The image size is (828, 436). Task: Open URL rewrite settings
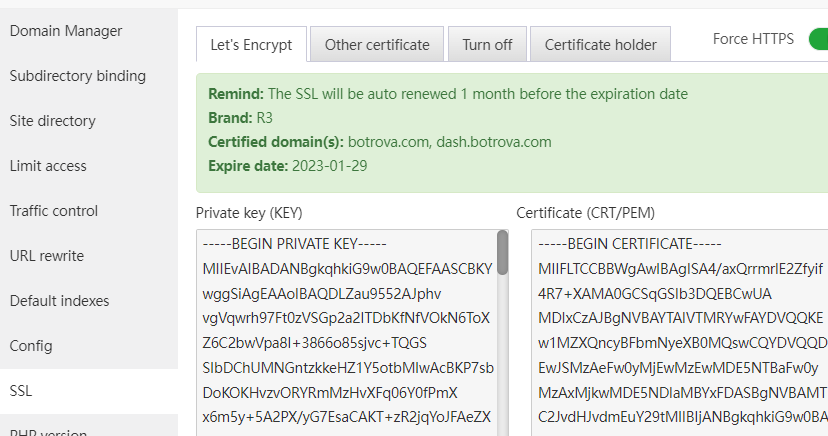point(47,256)
